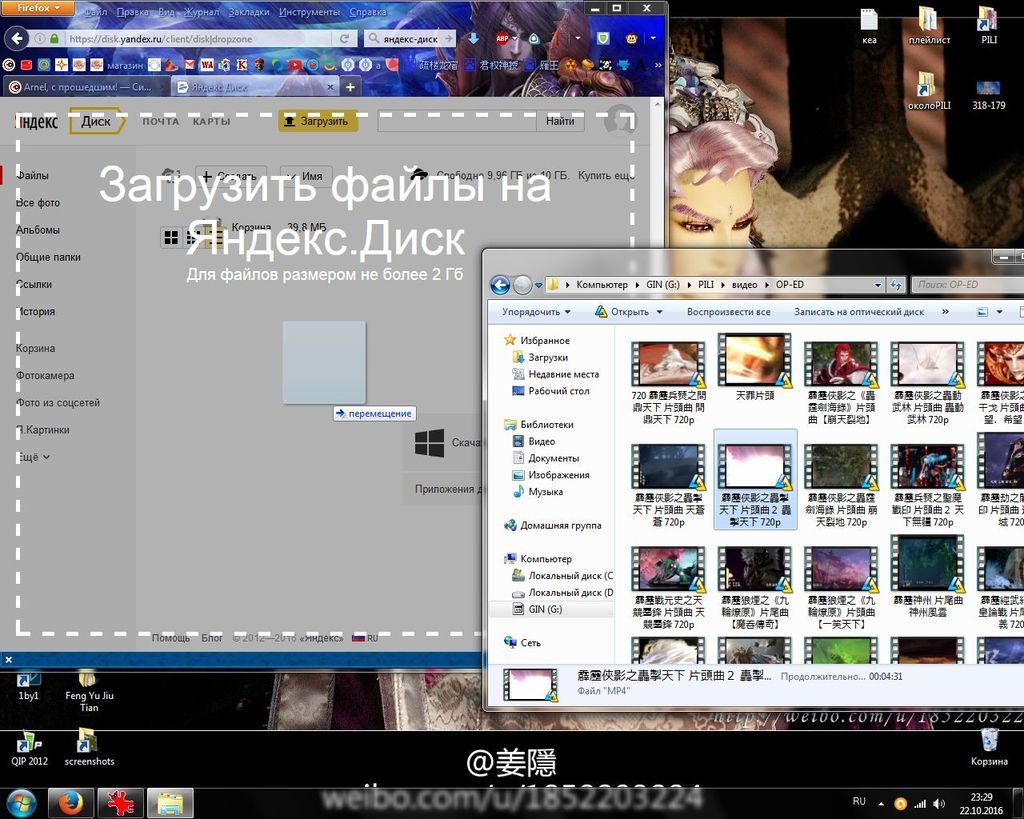Click the YouTube bookmark icon

[x=295, y=65]
